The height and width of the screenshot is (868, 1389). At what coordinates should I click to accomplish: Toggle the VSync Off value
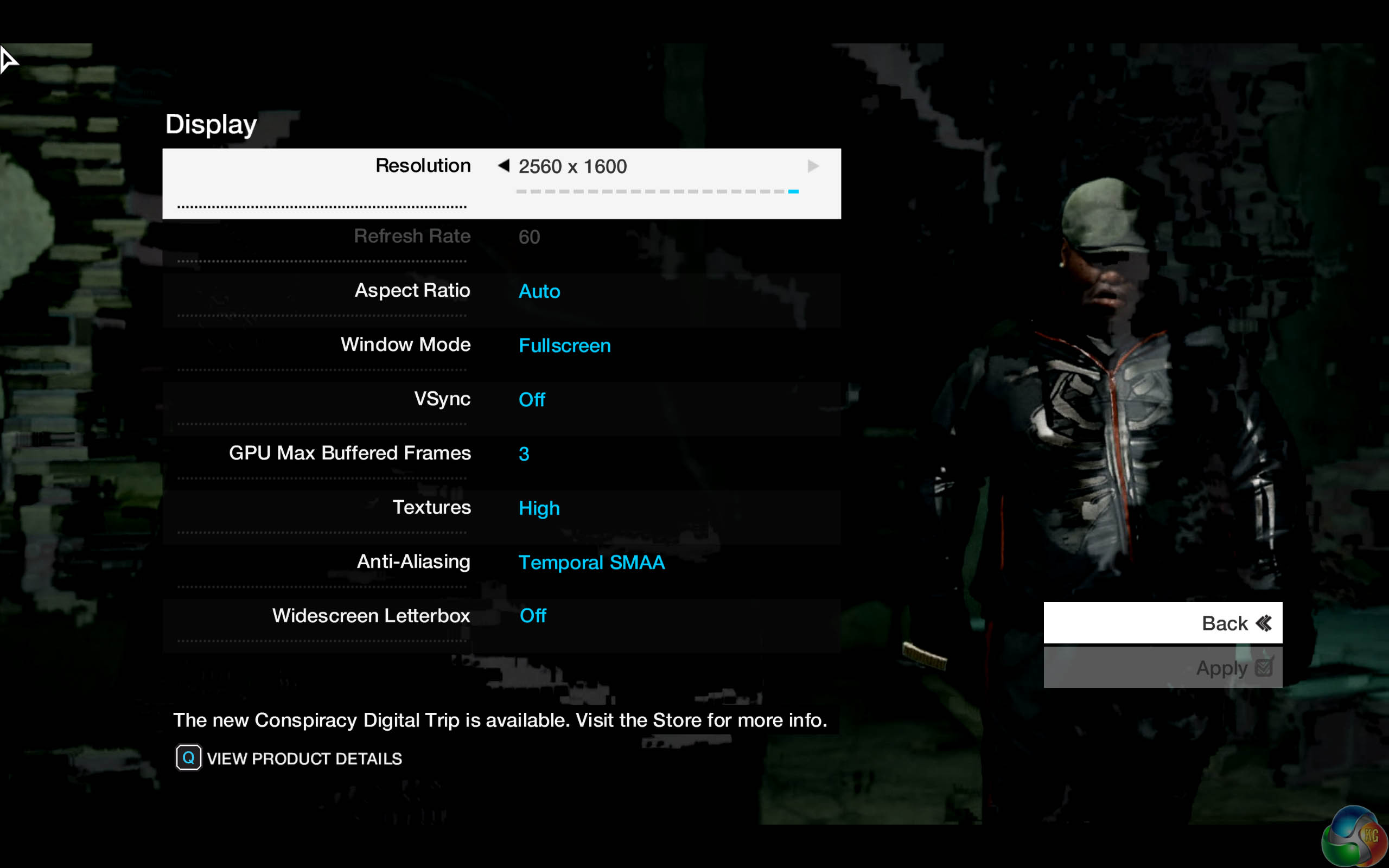pos(532,400)
